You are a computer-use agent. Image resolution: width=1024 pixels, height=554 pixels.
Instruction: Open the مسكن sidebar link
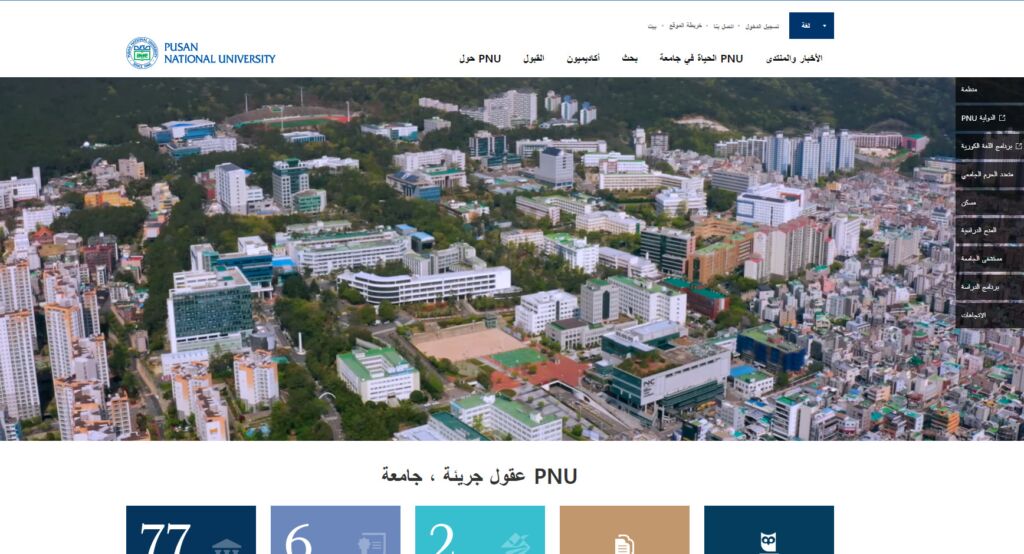[x=969, y=203]
